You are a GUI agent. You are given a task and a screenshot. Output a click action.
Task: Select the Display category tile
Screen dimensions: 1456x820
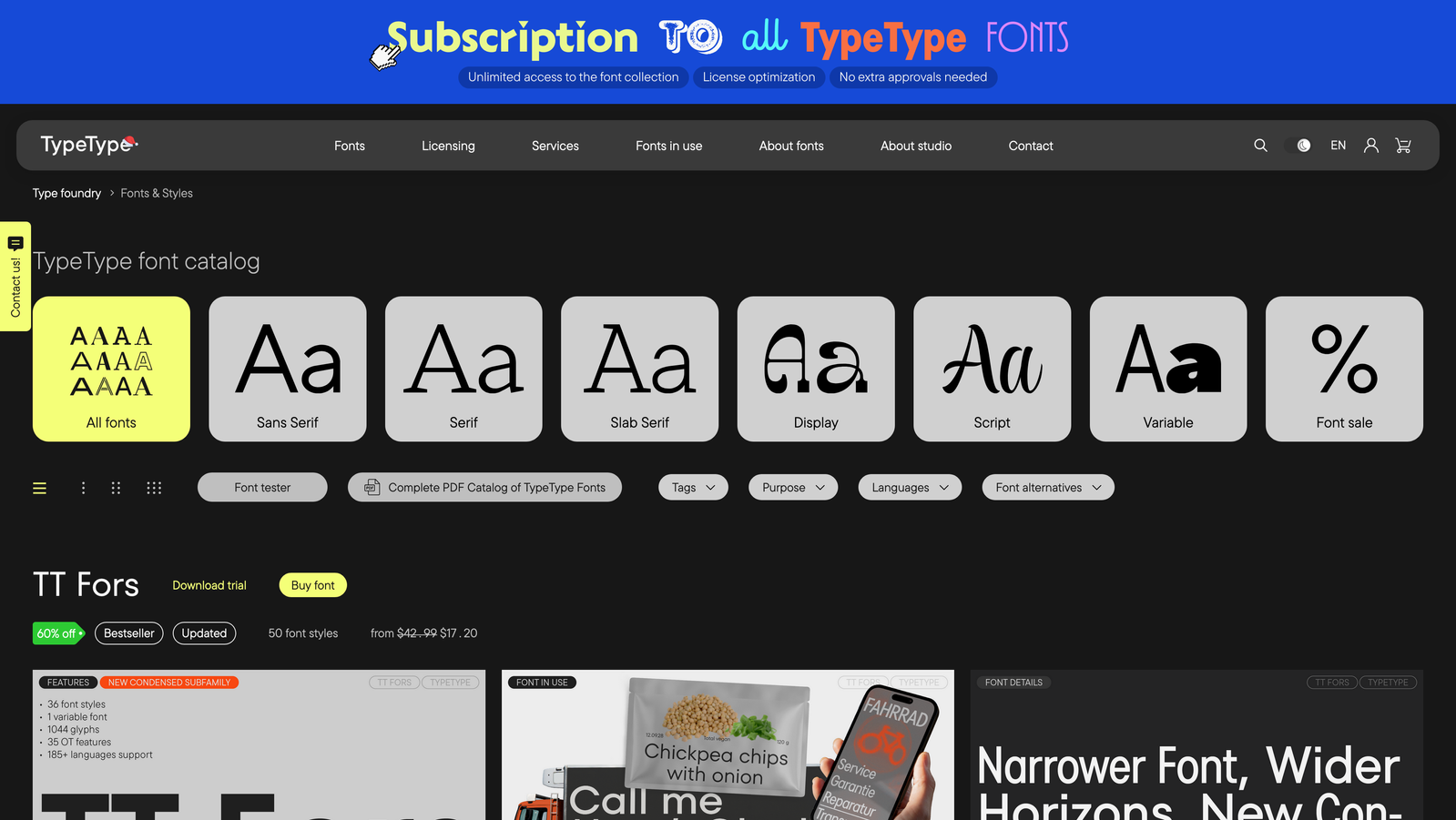pos(816,369)
